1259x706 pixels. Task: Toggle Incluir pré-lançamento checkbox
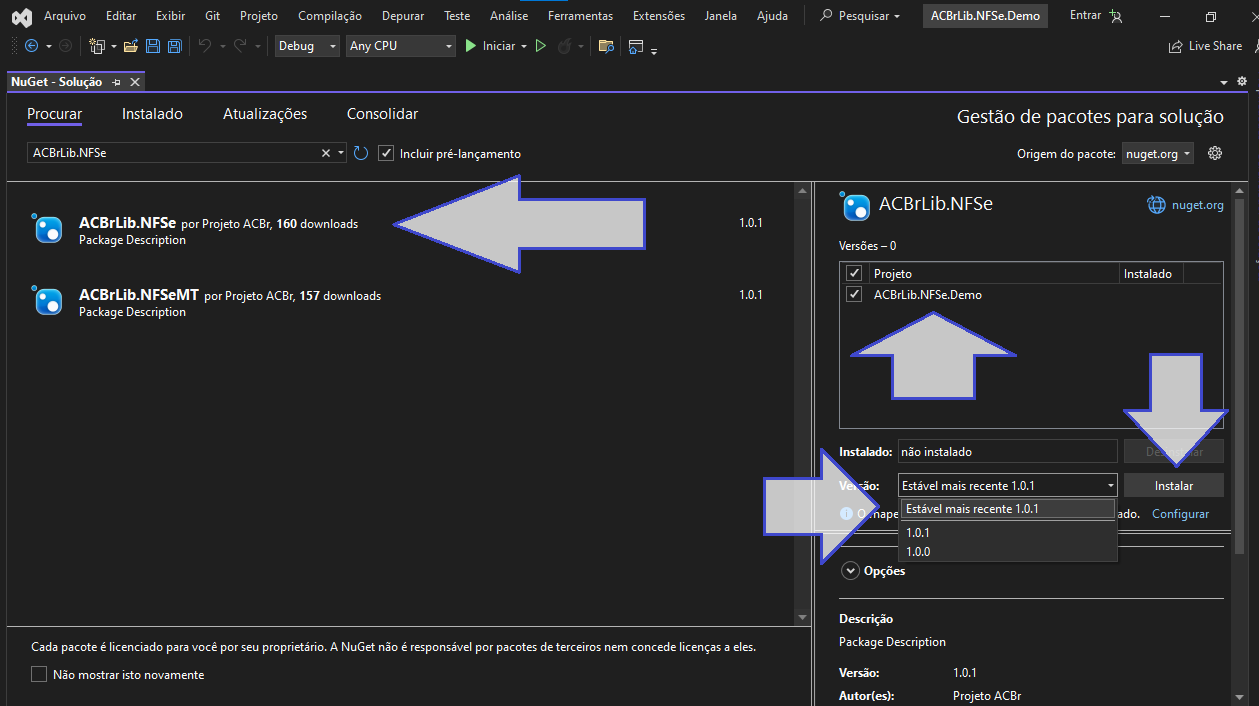pos(386,153)
